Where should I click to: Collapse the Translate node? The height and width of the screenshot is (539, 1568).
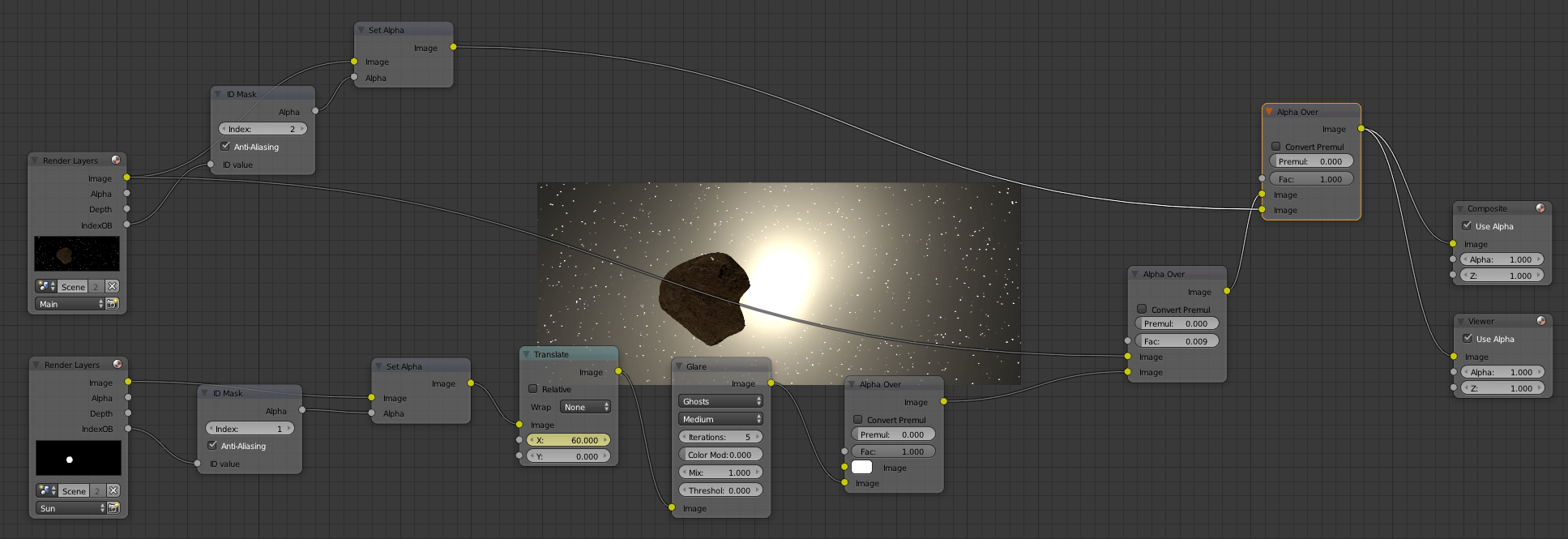point(526,354)
